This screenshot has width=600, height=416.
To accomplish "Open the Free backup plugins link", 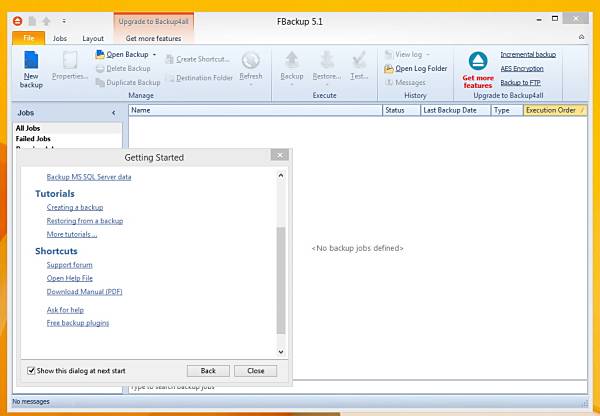I will pos(78,323).
